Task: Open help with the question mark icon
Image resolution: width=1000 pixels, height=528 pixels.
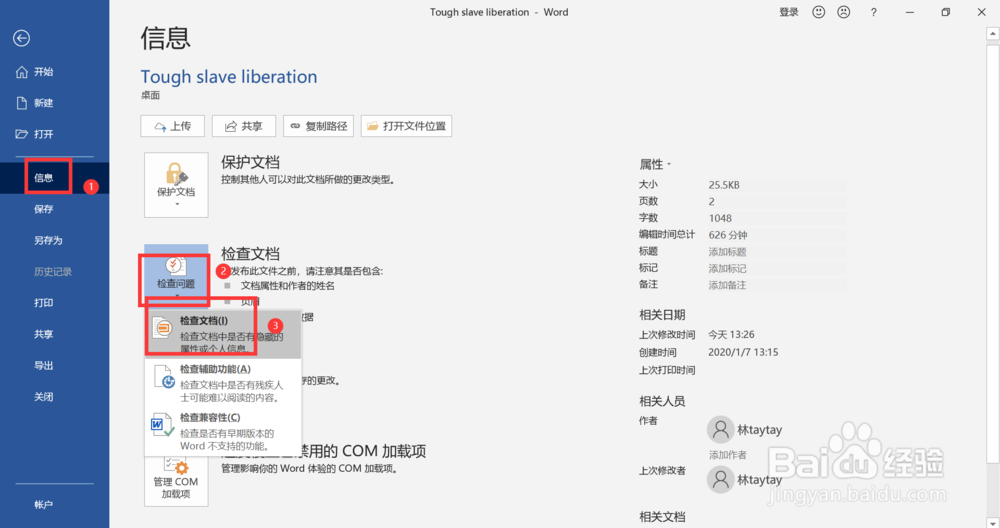Action: point(874,12)
